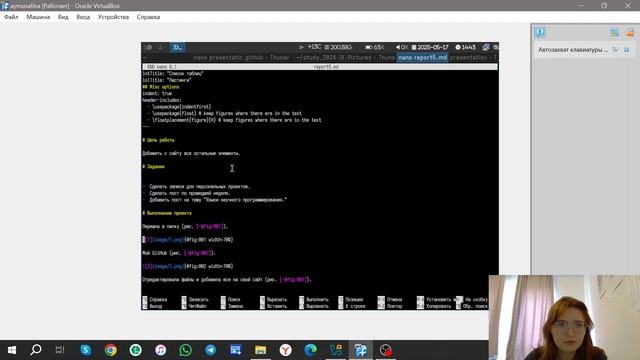Select the active VirtualBox VM taskbar icon

coord(361,350)
